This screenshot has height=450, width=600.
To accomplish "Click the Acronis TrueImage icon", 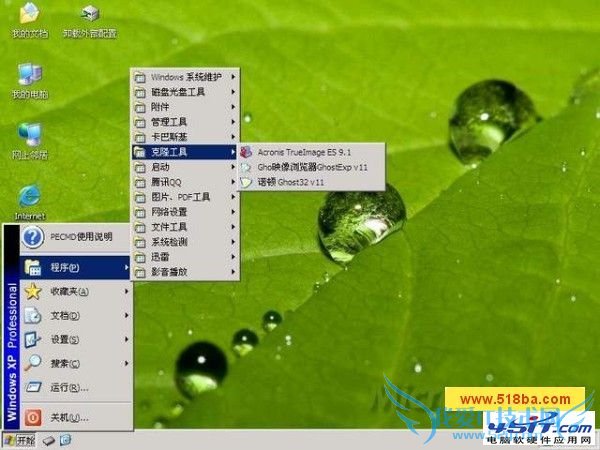I will pos(246,152).
